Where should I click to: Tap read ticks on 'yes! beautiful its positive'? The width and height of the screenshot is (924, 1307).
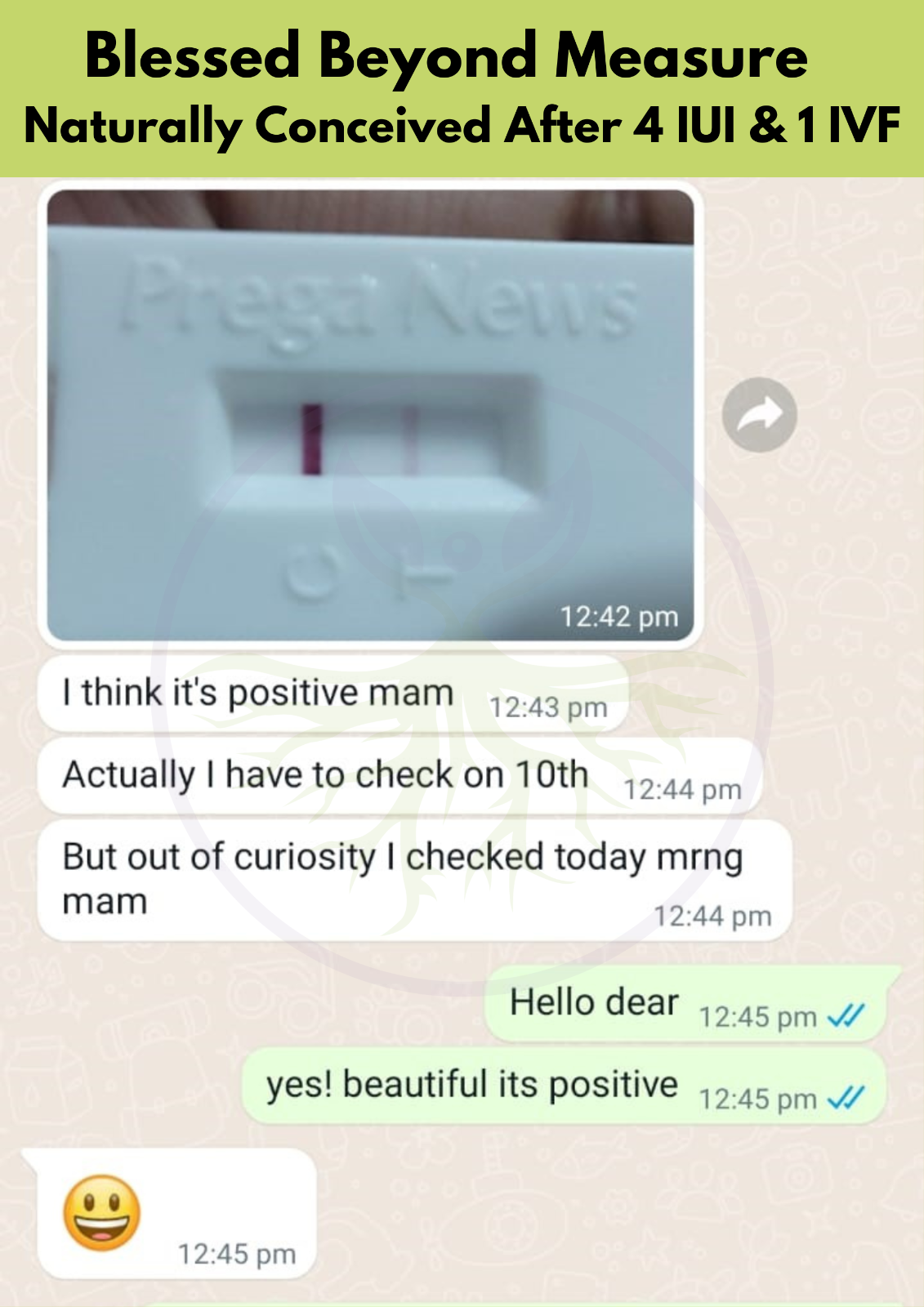coord(846,1098)
